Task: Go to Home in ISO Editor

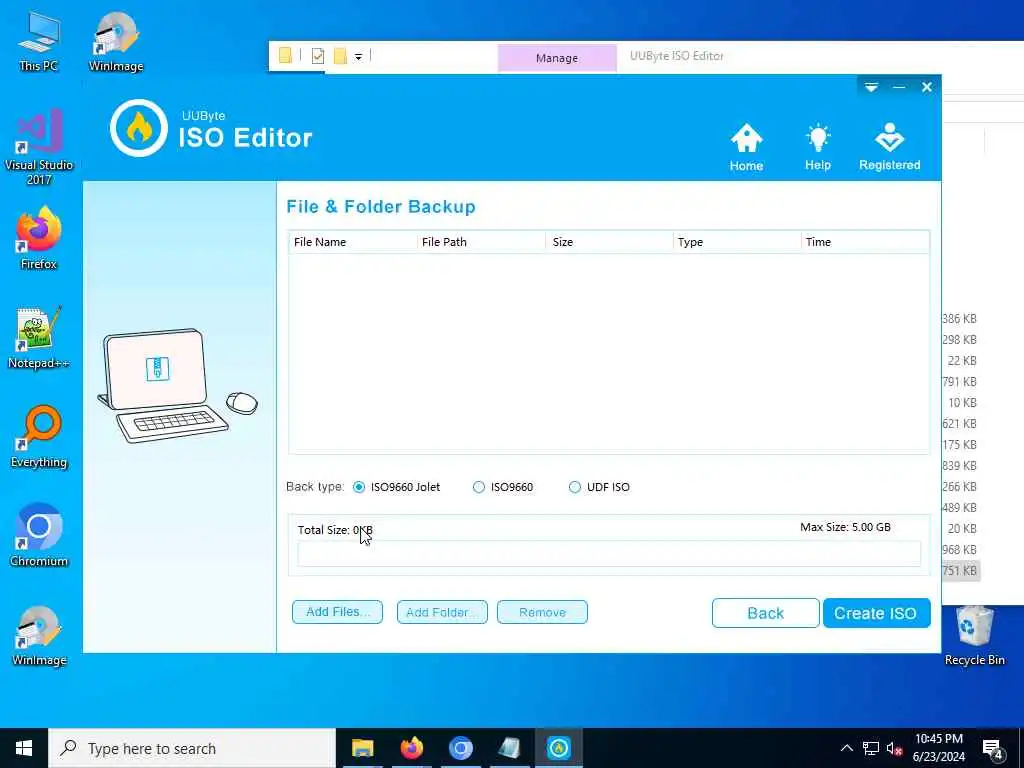Action: [746, 147]
